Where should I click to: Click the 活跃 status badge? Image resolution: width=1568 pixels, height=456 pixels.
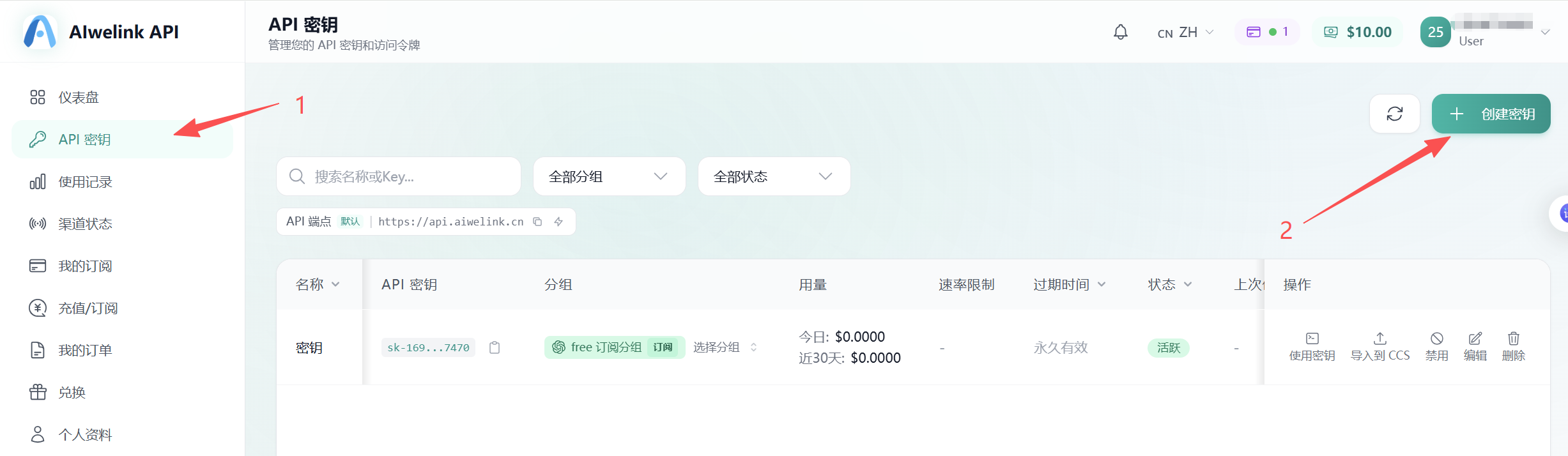1168,347
